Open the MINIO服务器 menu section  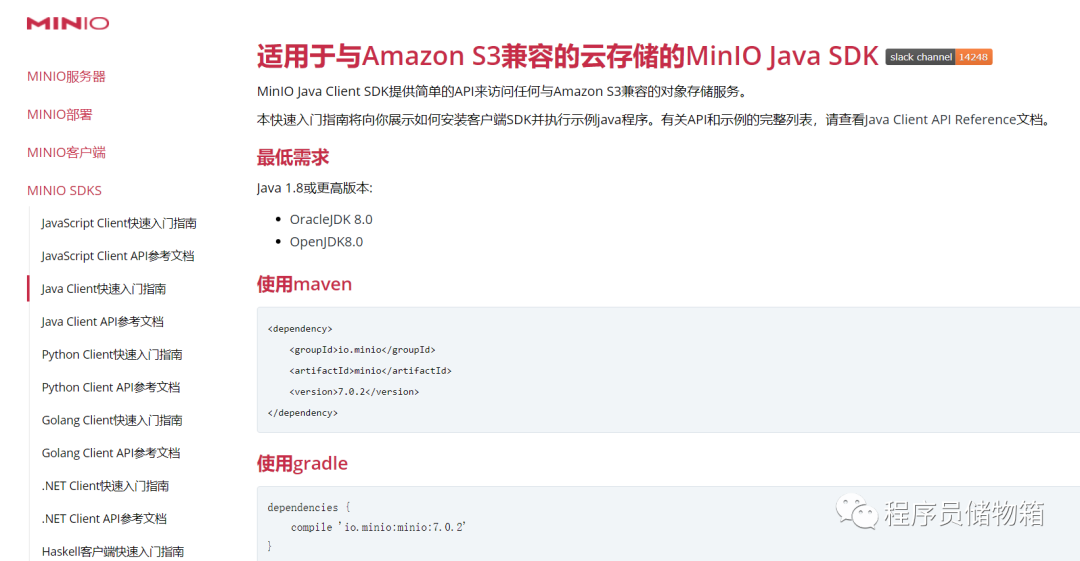coord(66,76)
